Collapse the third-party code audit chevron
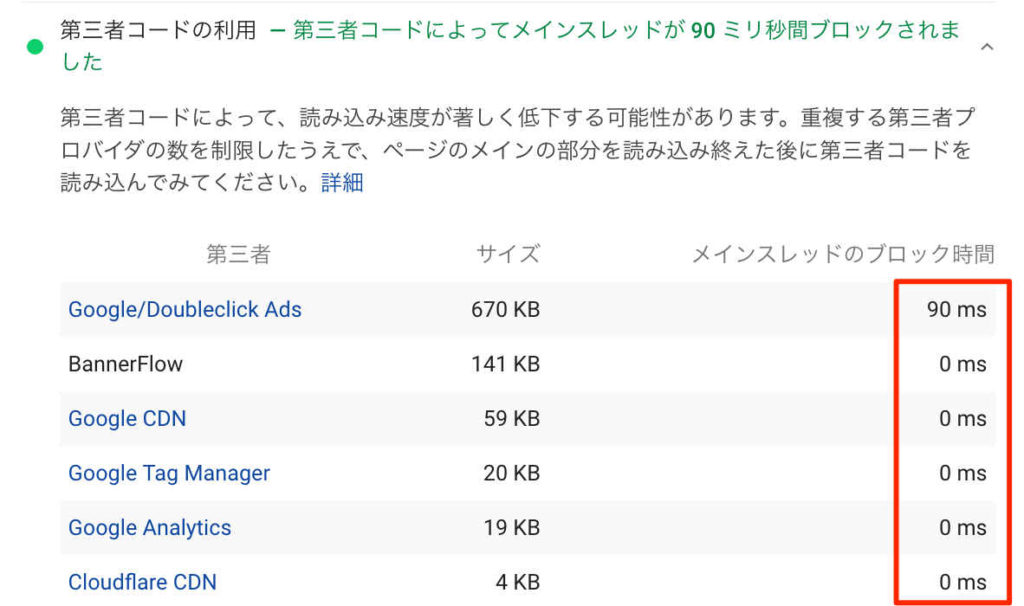This screenshot has width=1024, height=606. (x=987, y=47)
